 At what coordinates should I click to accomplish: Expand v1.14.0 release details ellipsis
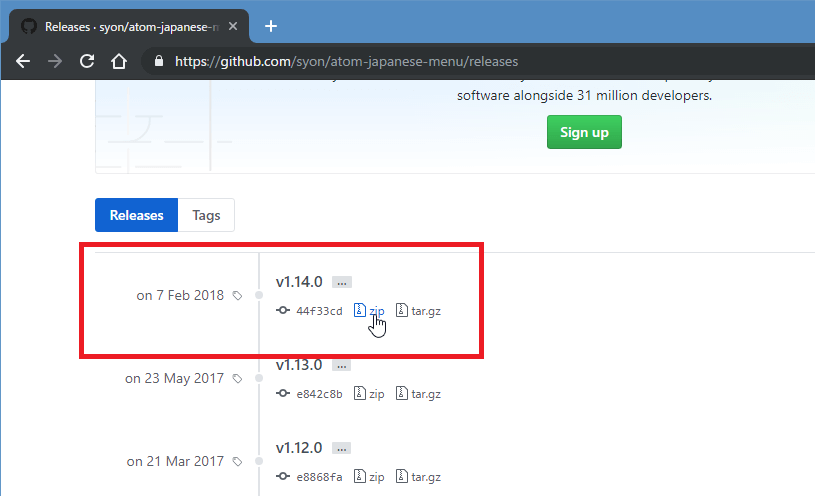[342, 283]
